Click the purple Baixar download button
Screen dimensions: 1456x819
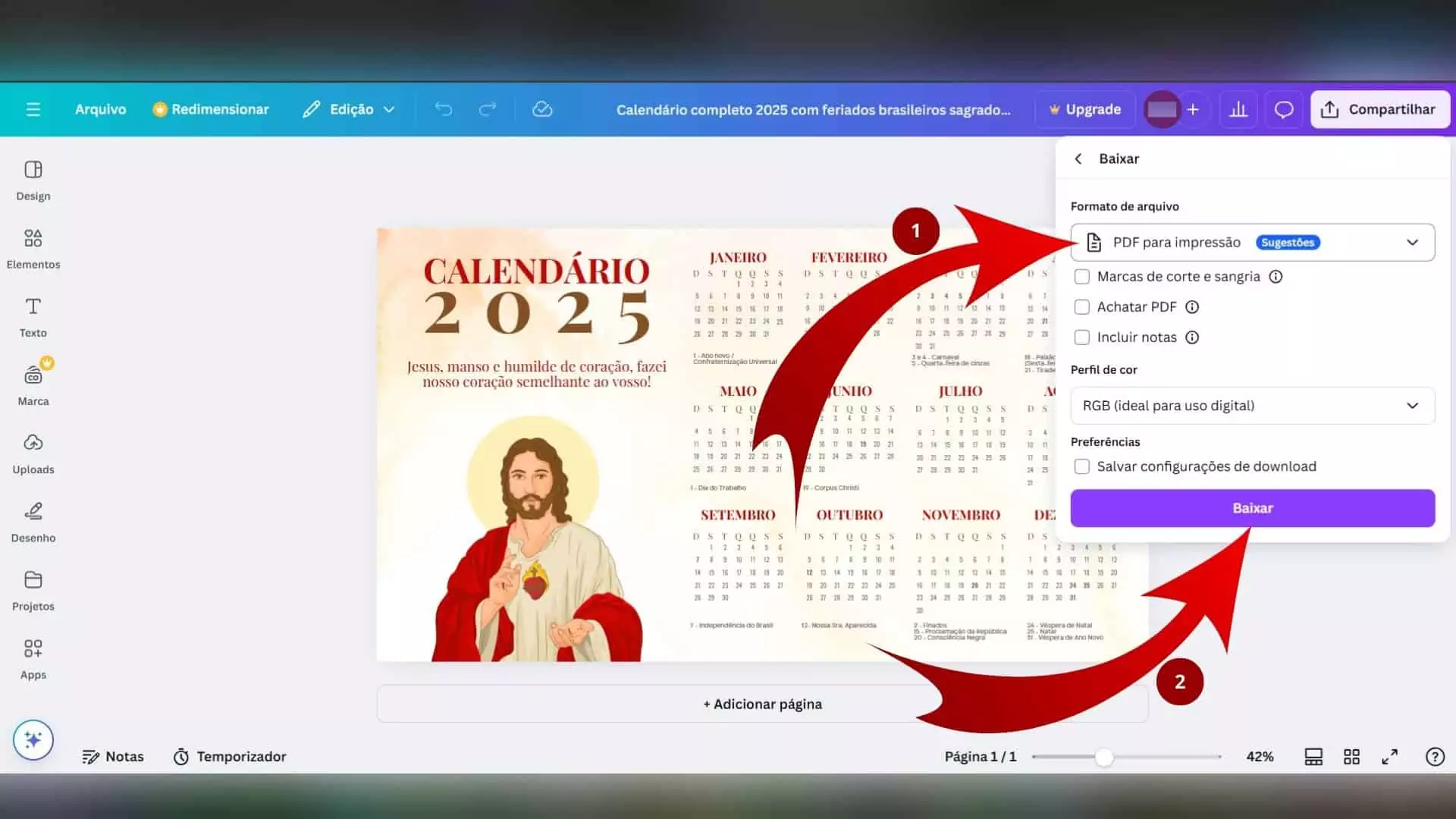(x=1252, y=508)
